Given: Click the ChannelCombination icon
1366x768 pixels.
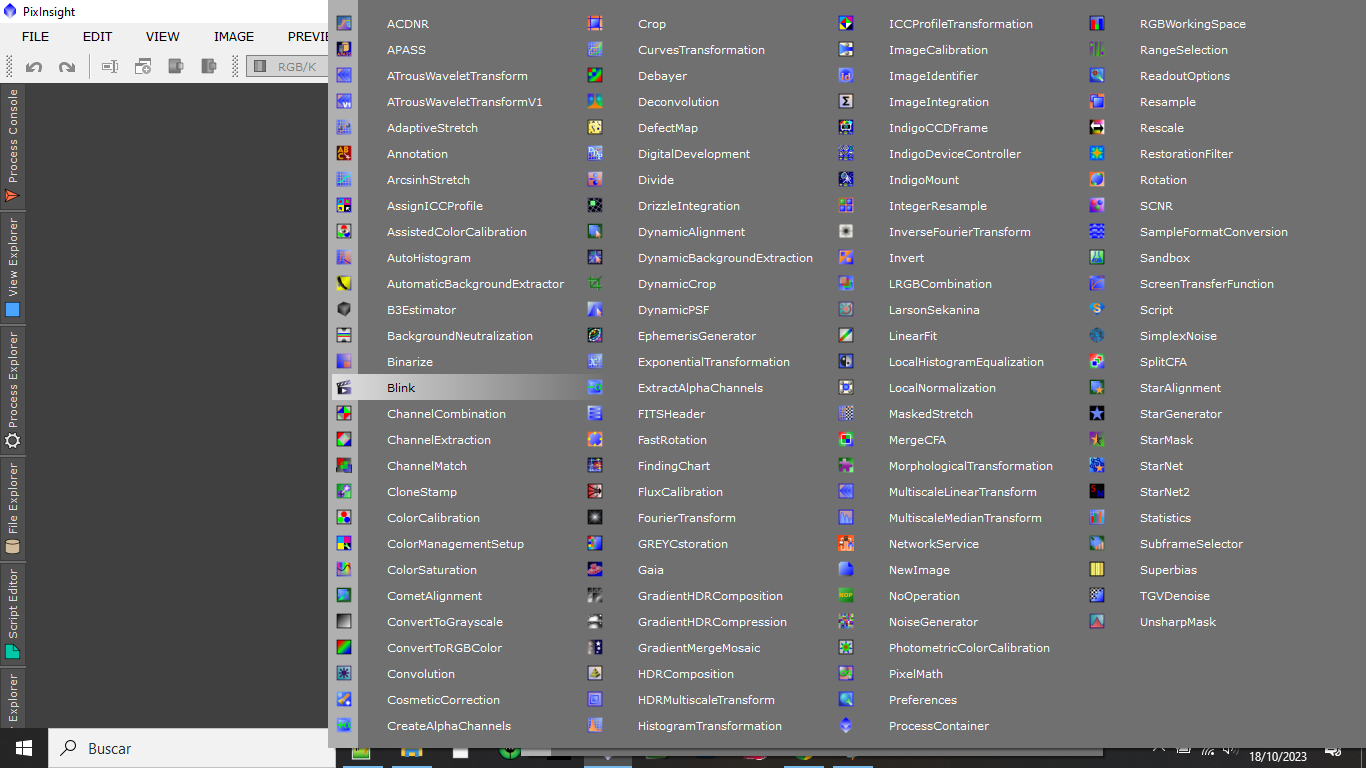Looking at the screenshot, I should (x=344, y=413).
